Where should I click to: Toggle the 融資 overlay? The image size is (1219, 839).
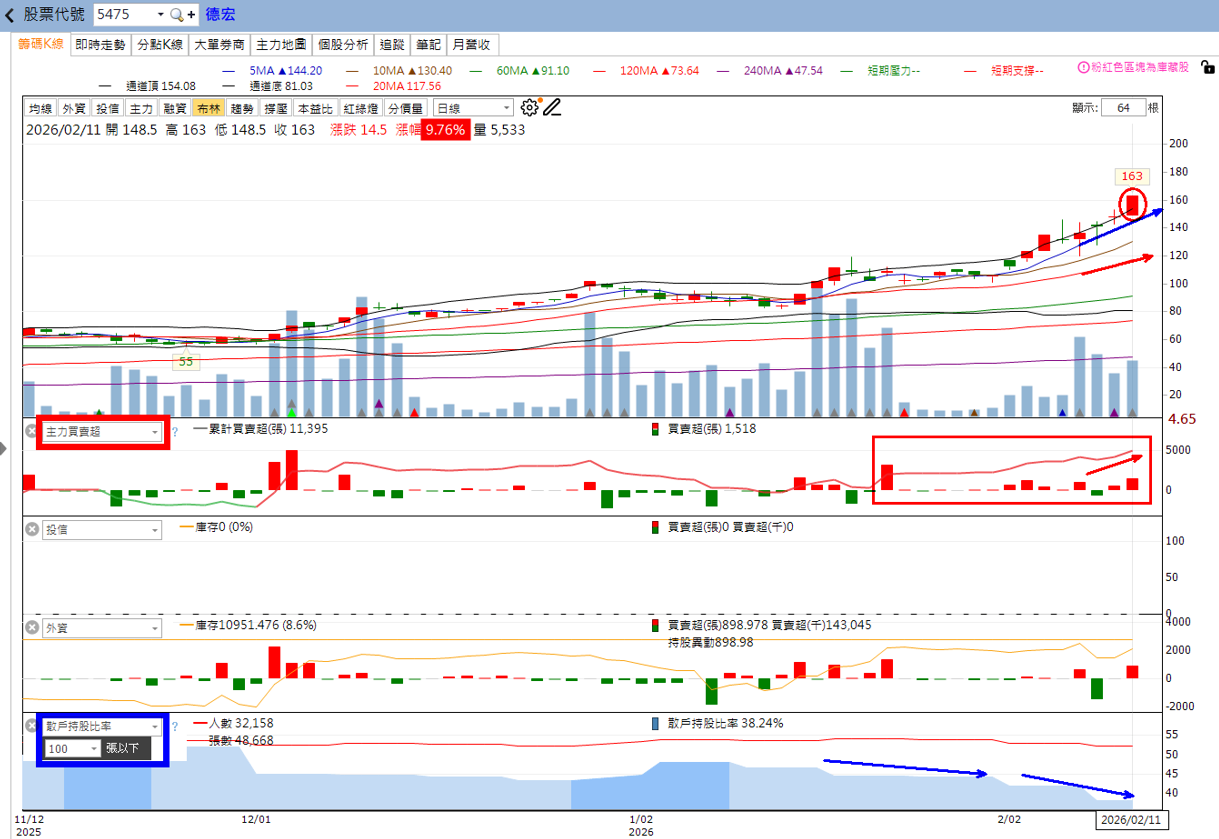click(x=175, y=108)
